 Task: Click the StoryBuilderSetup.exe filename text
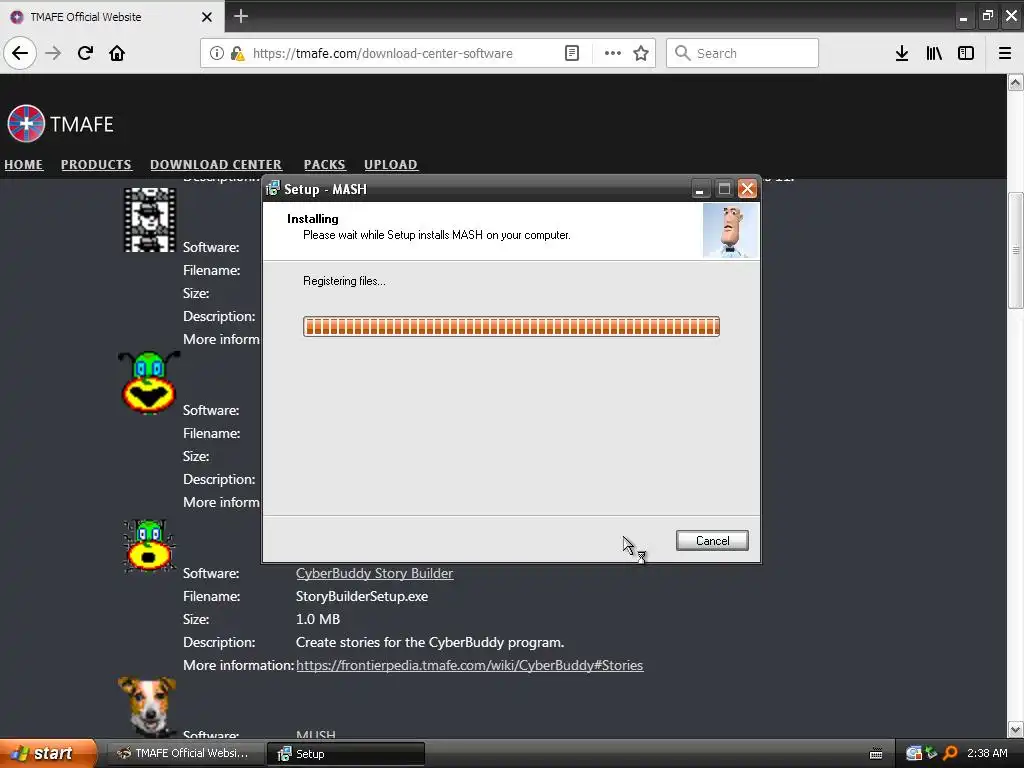(x=362, y=596)
